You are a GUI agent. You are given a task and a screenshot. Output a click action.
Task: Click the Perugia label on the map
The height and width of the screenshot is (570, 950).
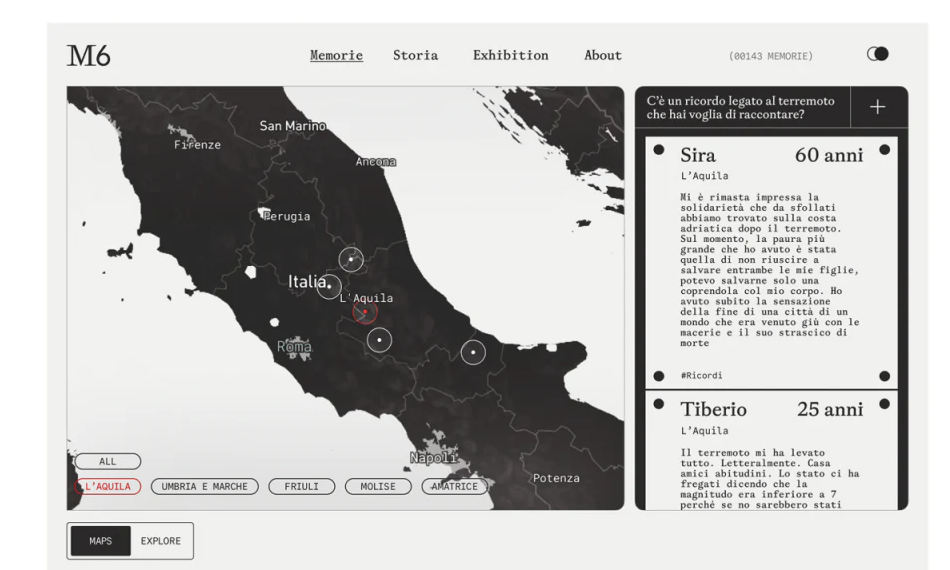pos(287,216)
